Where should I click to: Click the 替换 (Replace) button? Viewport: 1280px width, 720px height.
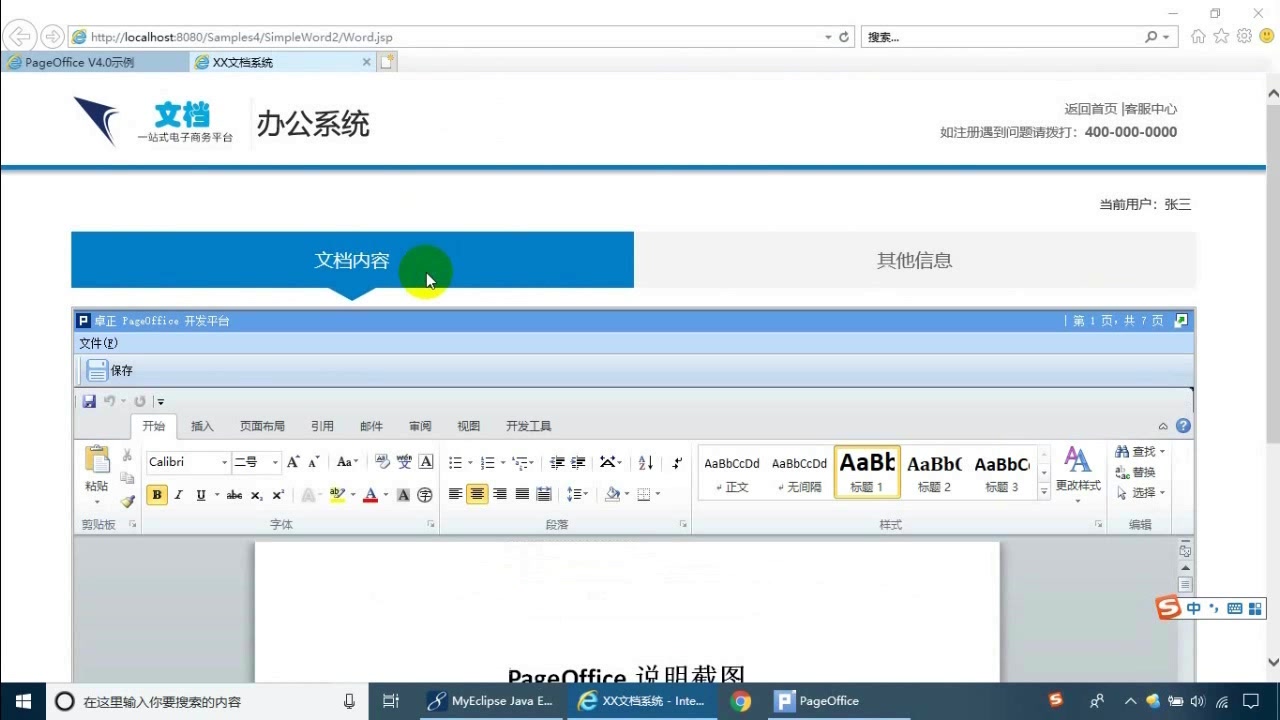(x=1136, y=472)
